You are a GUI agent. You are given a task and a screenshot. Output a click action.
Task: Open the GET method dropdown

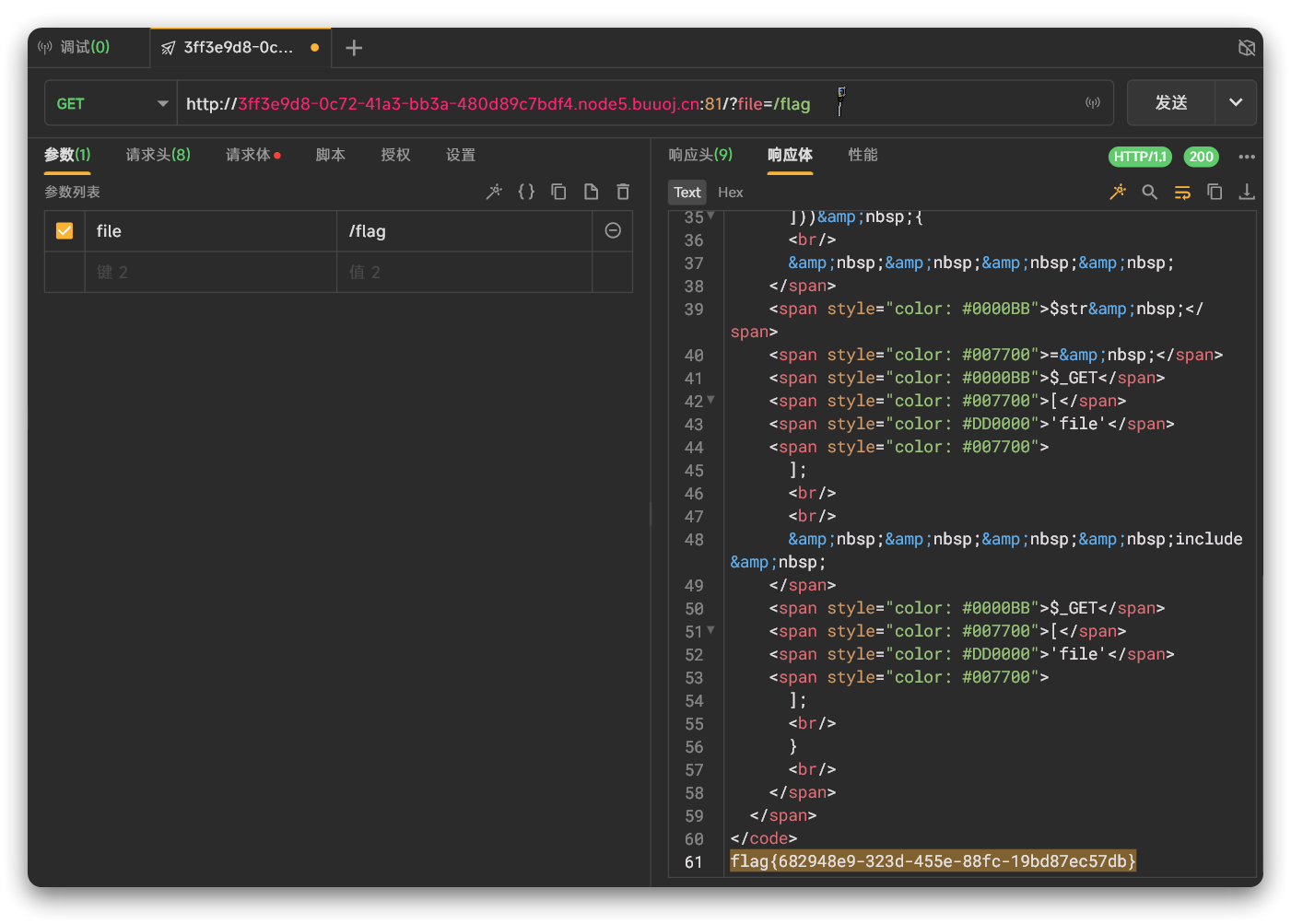(x=111, y=103)
